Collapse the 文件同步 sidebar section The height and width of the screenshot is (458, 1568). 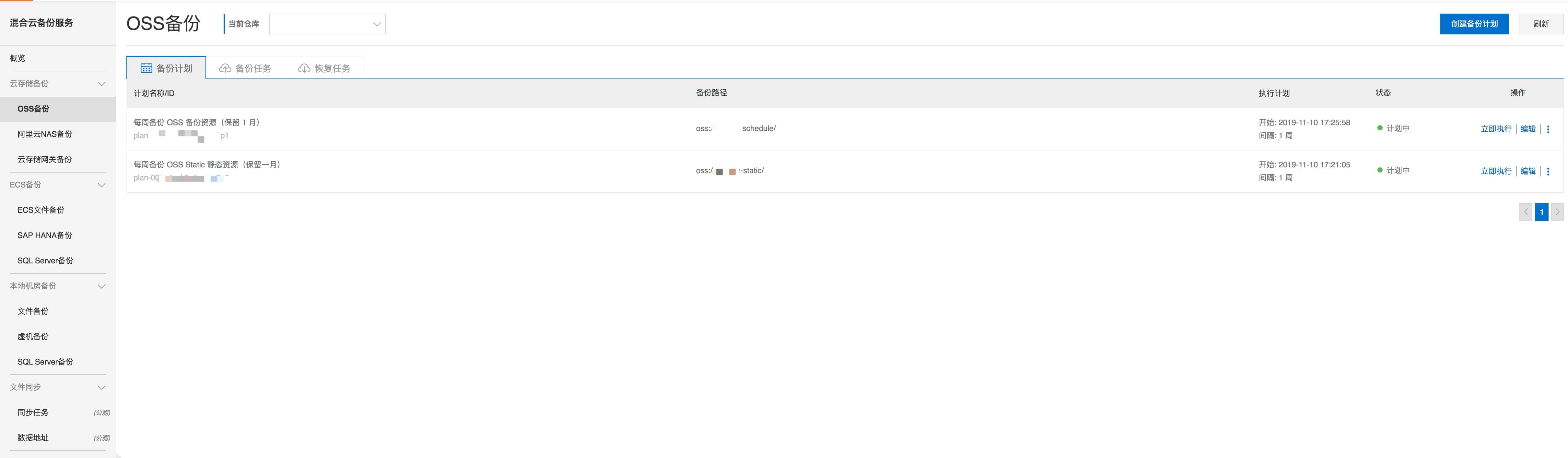pos(102,387)
